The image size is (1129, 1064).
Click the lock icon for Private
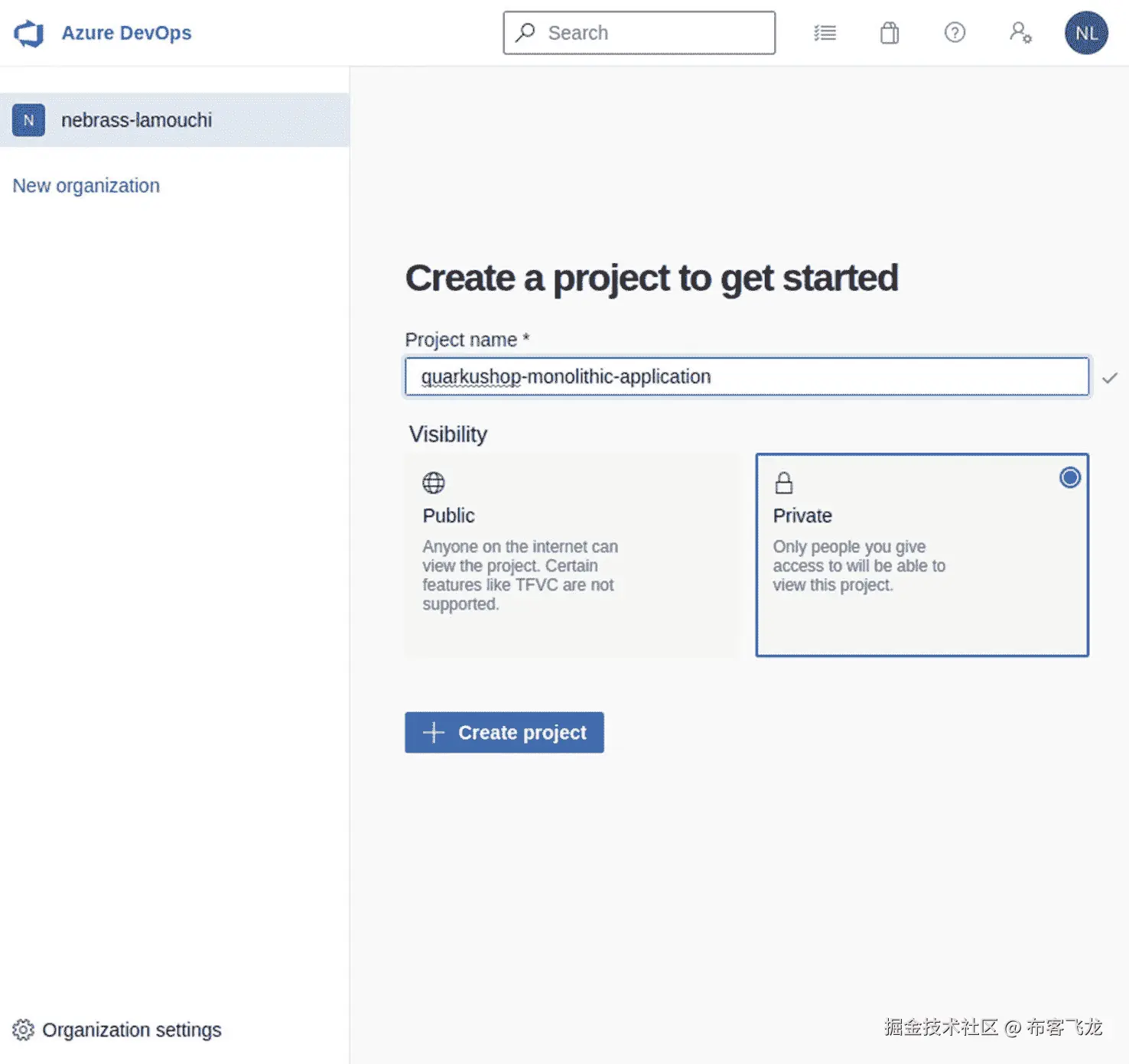(784, 483)
